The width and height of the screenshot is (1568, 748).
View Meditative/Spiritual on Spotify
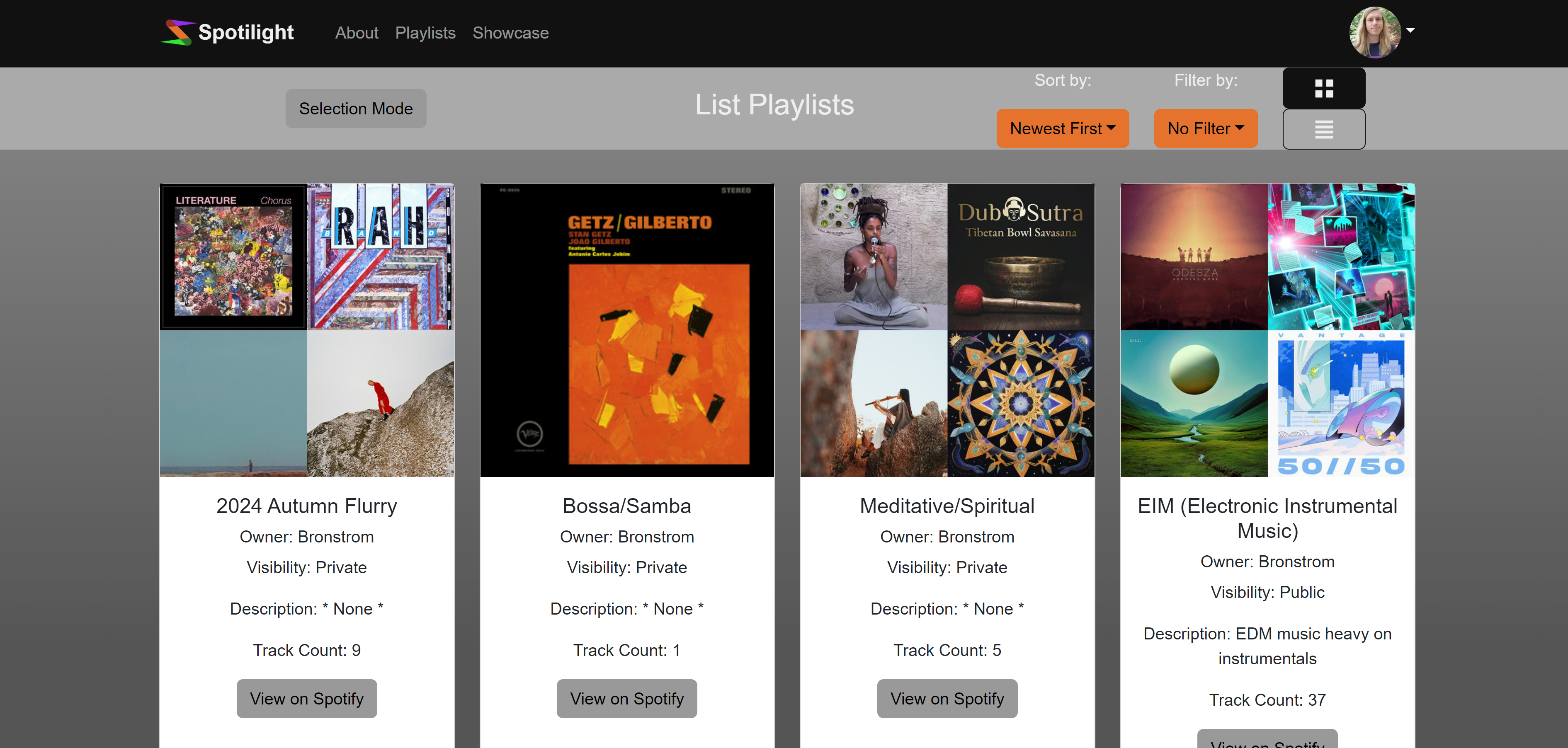[x=947, y=699]
